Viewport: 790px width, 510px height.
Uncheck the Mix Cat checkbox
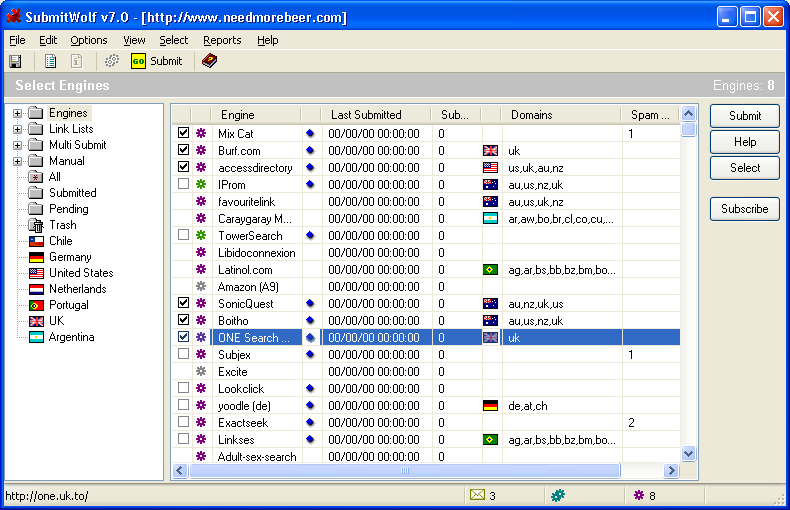pyautogui.click(x=183, y=133)
